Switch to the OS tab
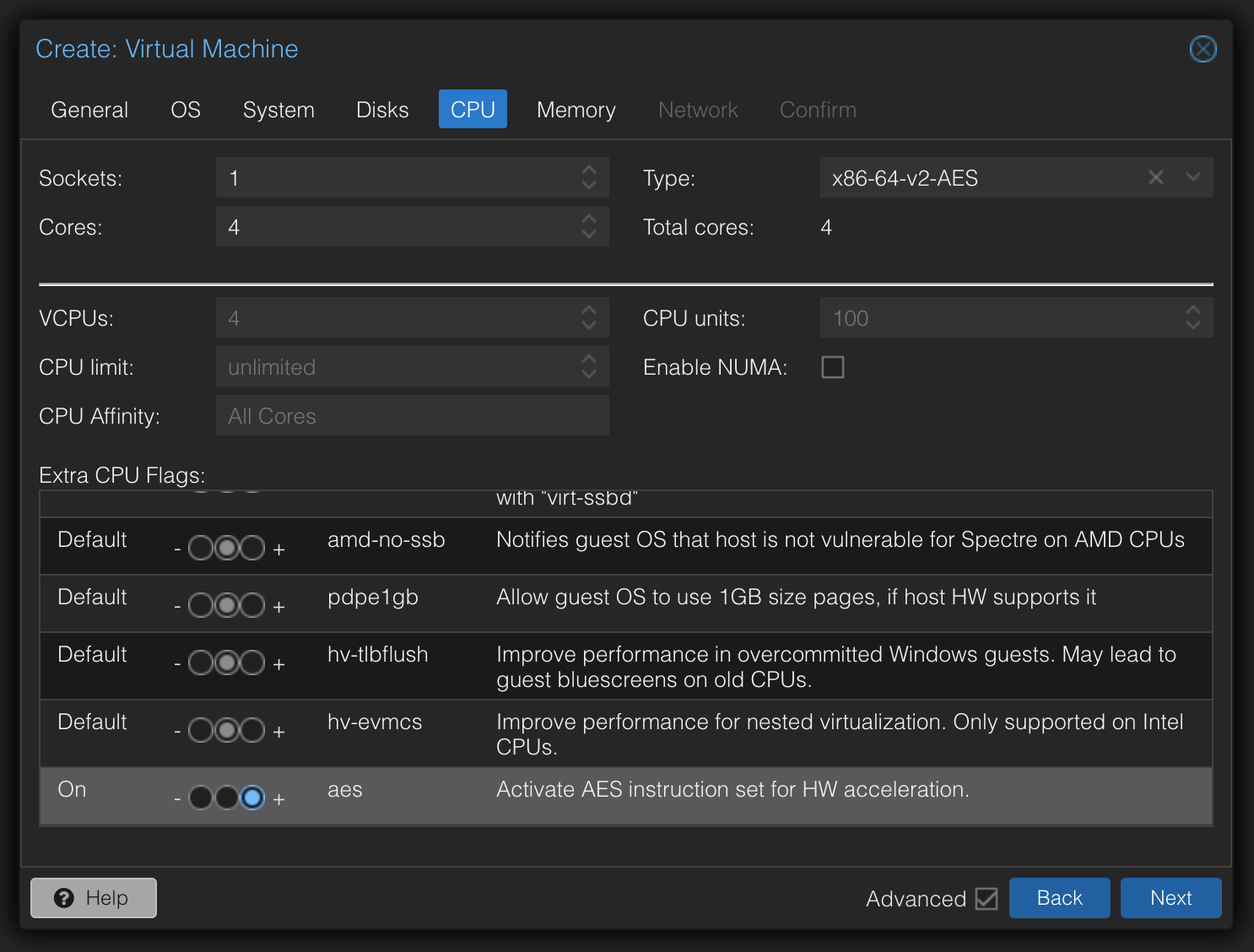The image size is (1254, 952). pyautogui.click(x=186, y=110)
